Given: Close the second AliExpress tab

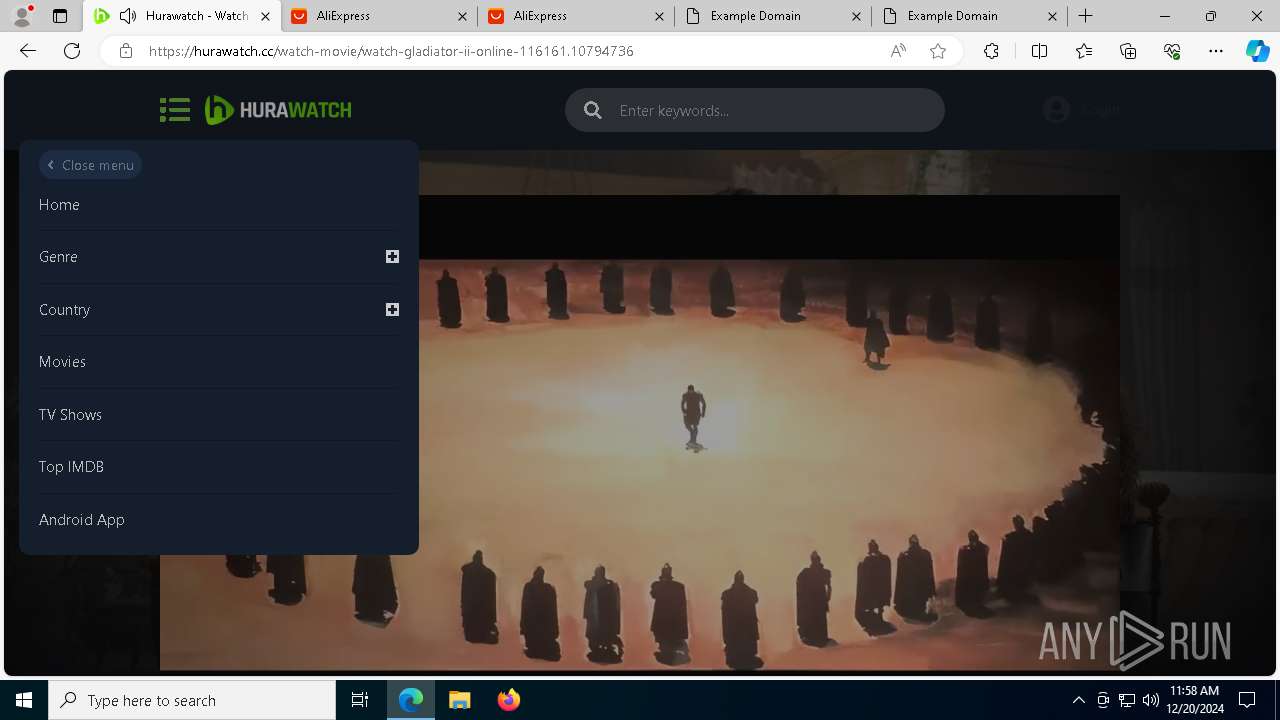Looking at the screenshot, I should [659, 16].
